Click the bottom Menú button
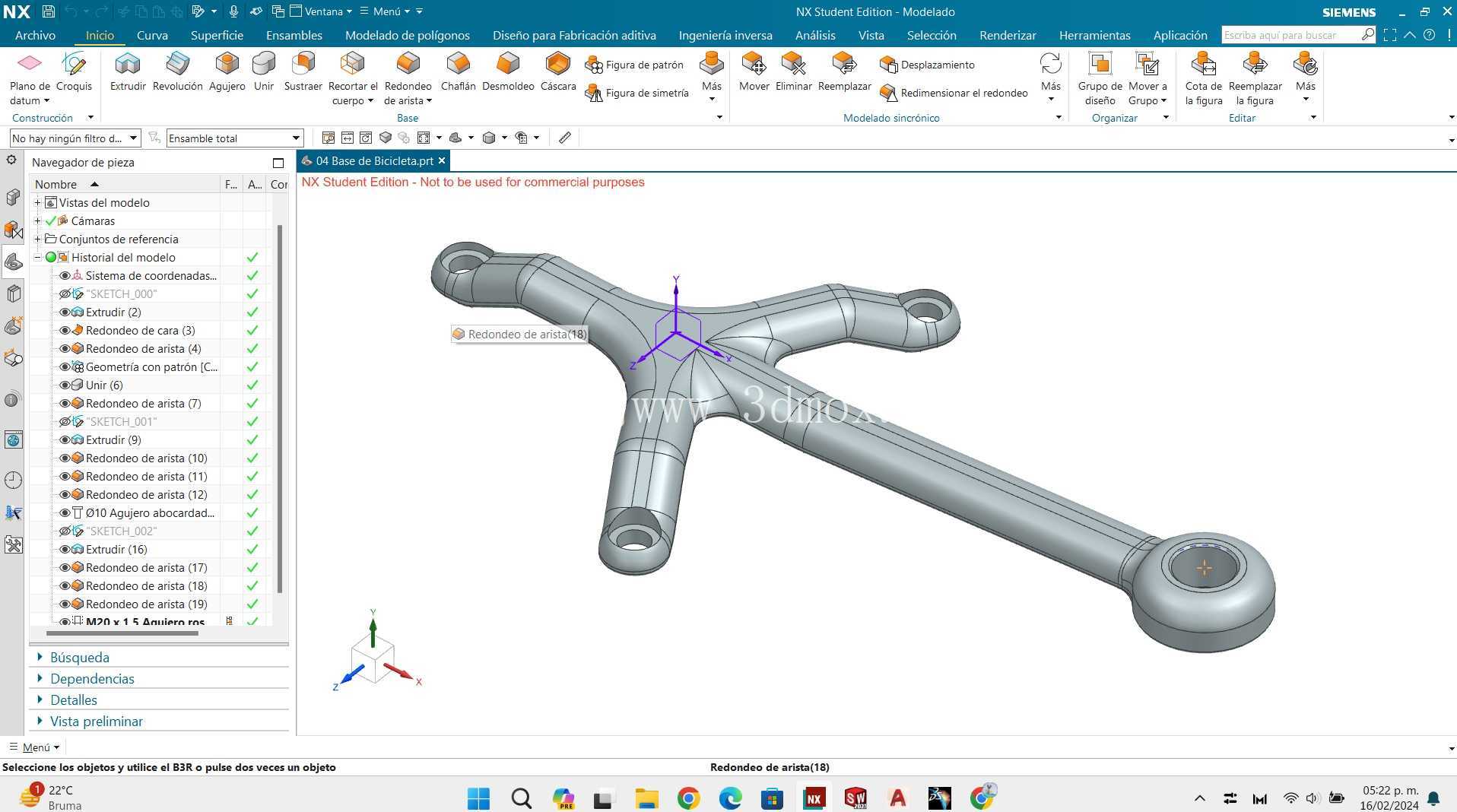The height and width of the screenshot is (812, 1457). (35, 747)
